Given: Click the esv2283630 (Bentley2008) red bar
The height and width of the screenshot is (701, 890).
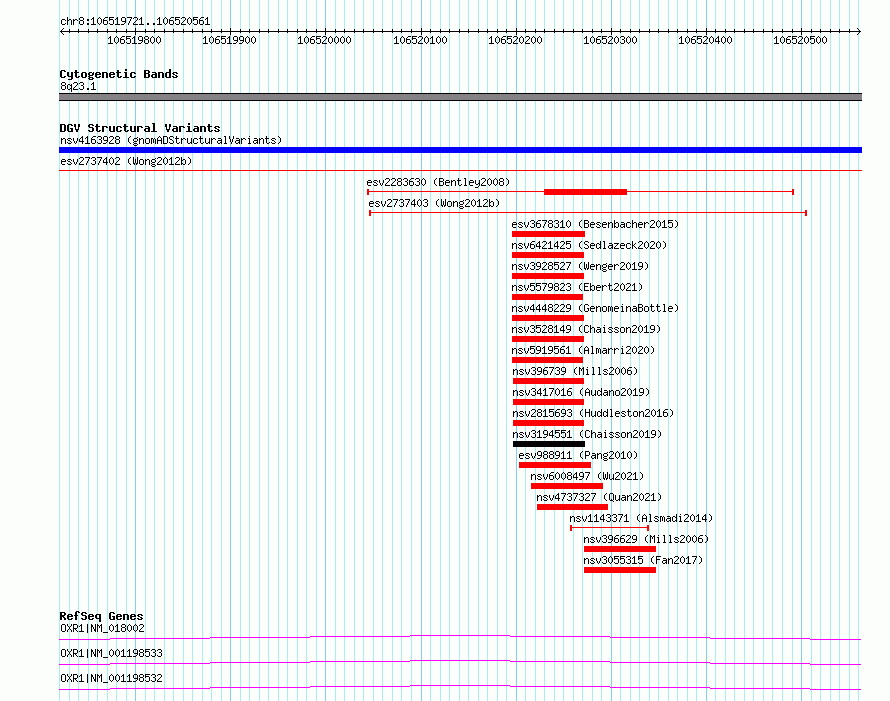Looking at the screenshot, I should 585,192.
